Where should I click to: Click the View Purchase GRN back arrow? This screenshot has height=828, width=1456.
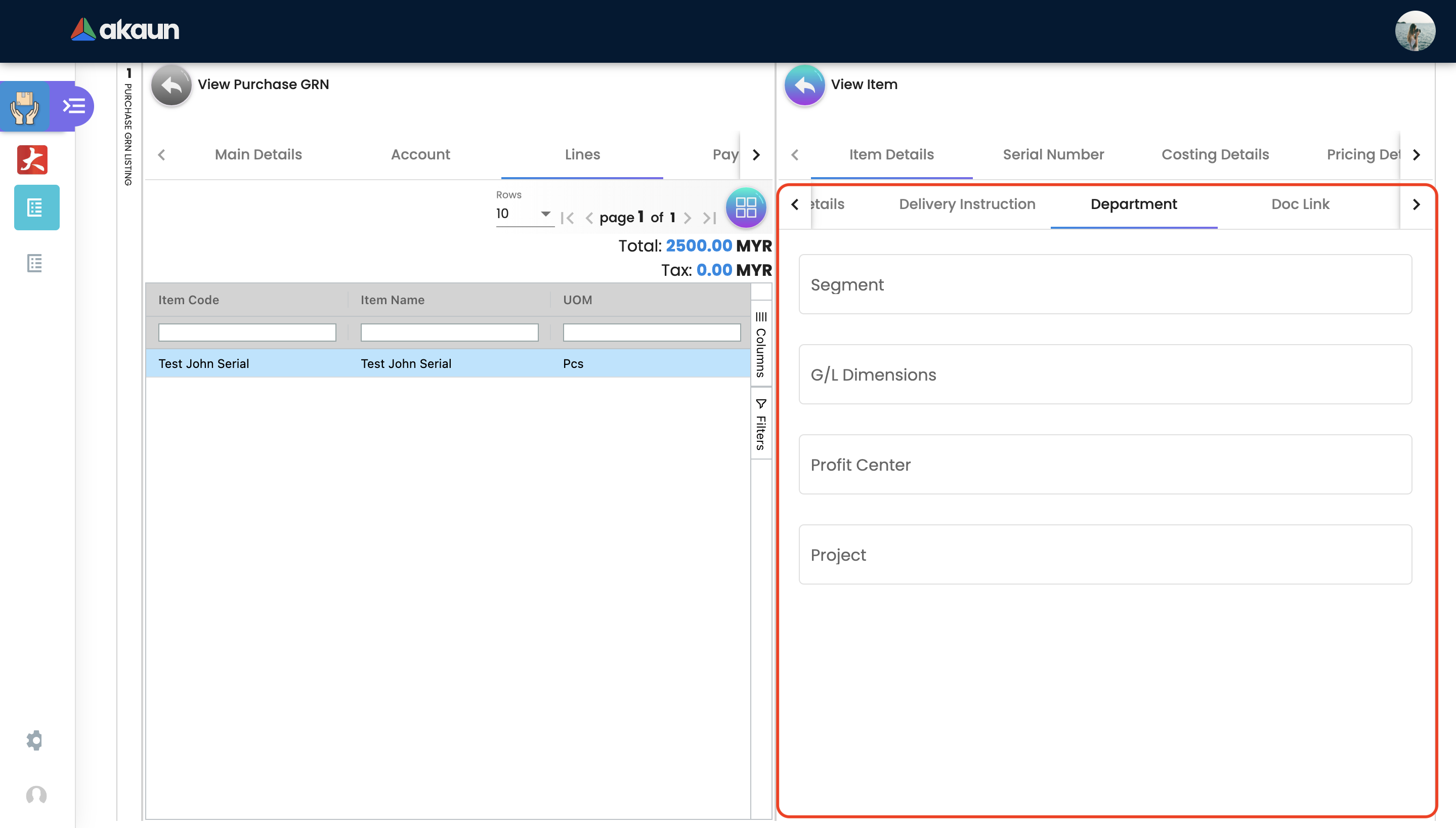tap(171, 86)
